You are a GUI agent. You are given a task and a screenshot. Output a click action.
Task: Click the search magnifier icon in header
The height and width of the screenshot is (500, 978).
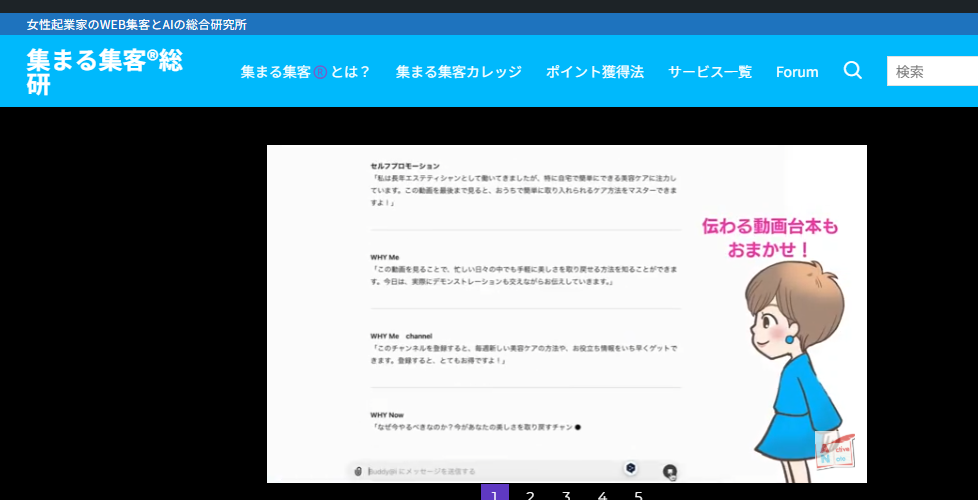click(x=852, y=71)
